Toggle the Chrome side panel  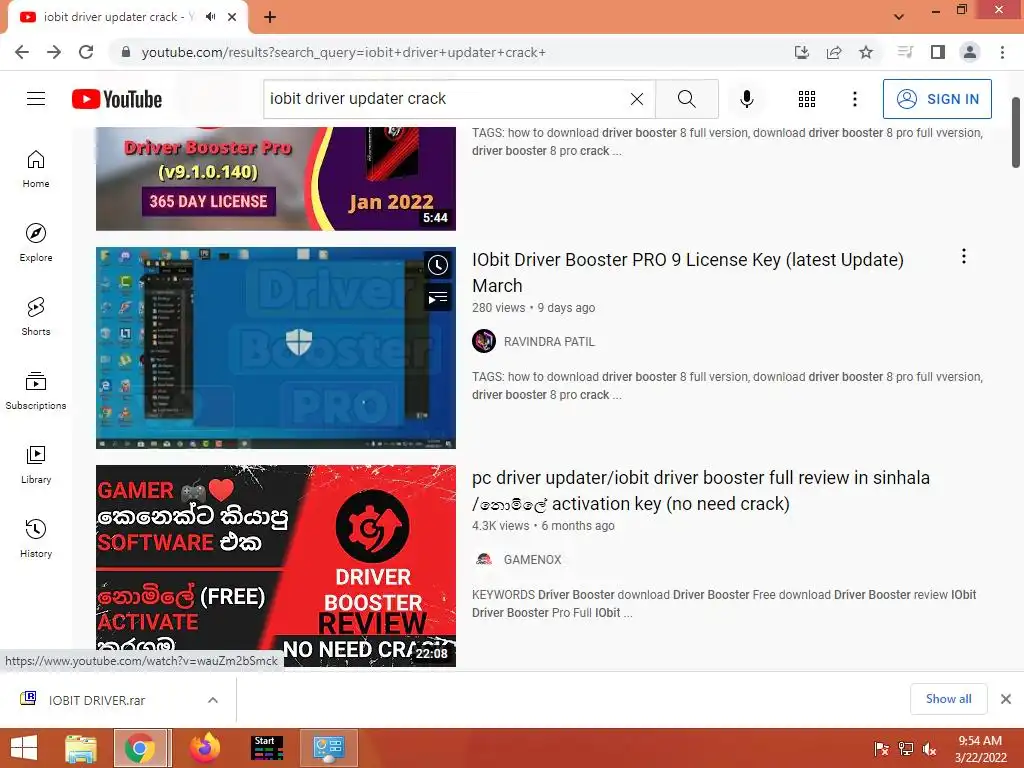pos(937,52)
